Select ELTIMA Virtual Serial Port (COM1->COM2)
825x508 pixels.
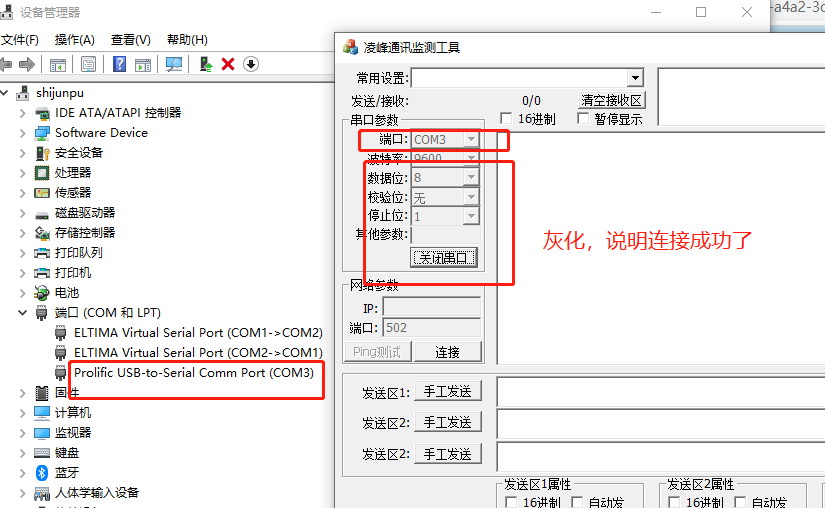coord(198,333)
